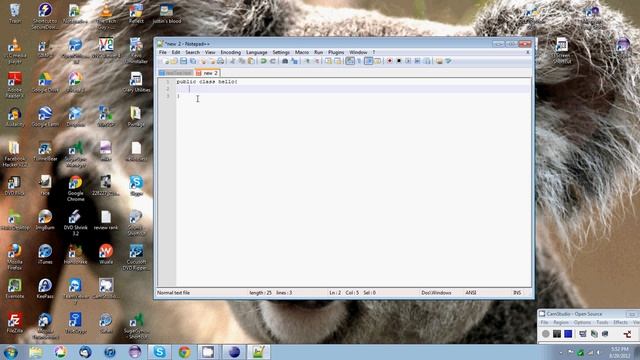Open the Plugins menu
The height and width of the screenshot is (360, 640).
click(336, 52)
